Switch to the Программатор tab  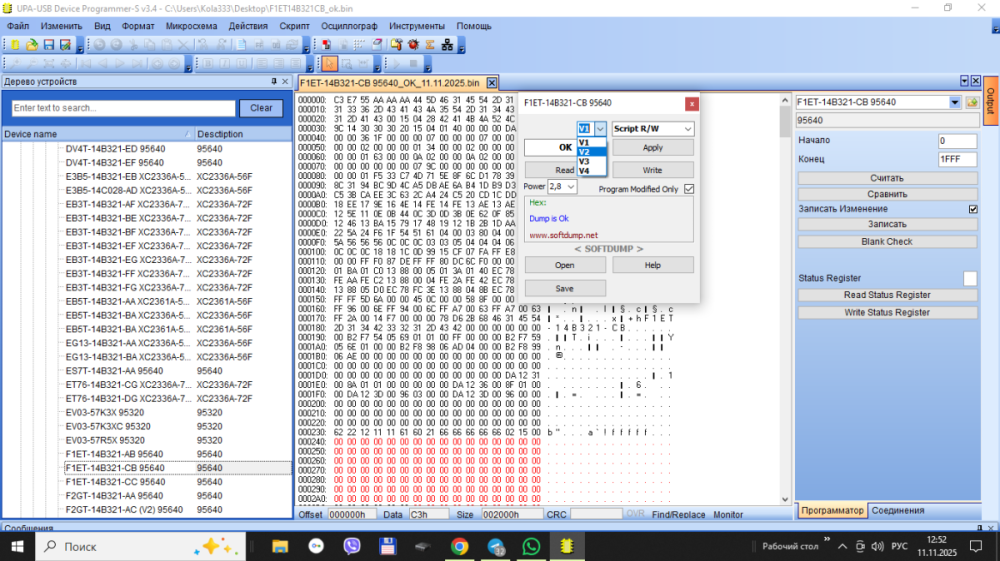tap(832, 511)
